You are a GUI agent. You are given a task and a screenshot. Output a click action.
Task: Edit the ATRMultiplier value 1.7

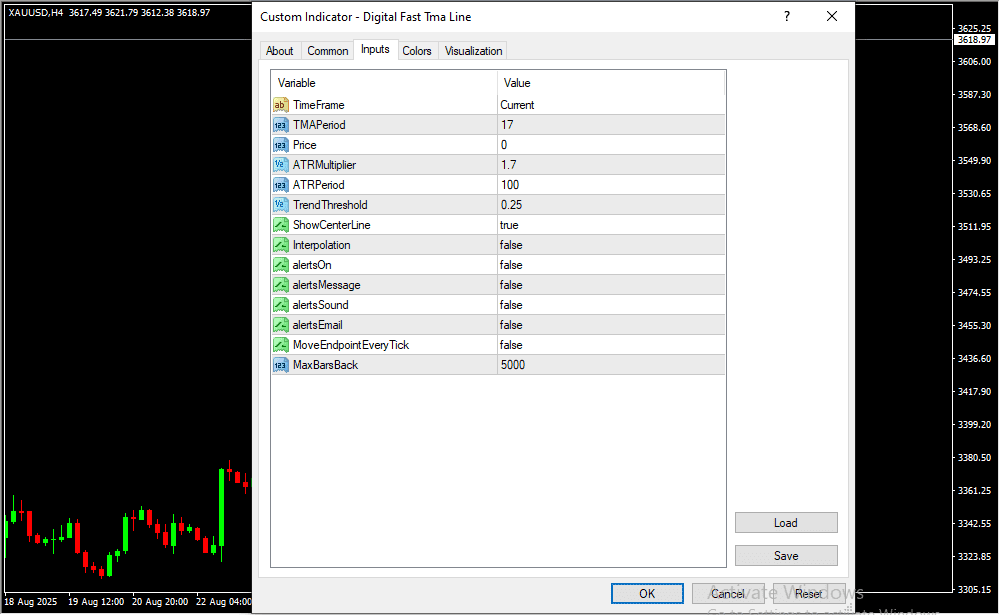tap(611, 165)
